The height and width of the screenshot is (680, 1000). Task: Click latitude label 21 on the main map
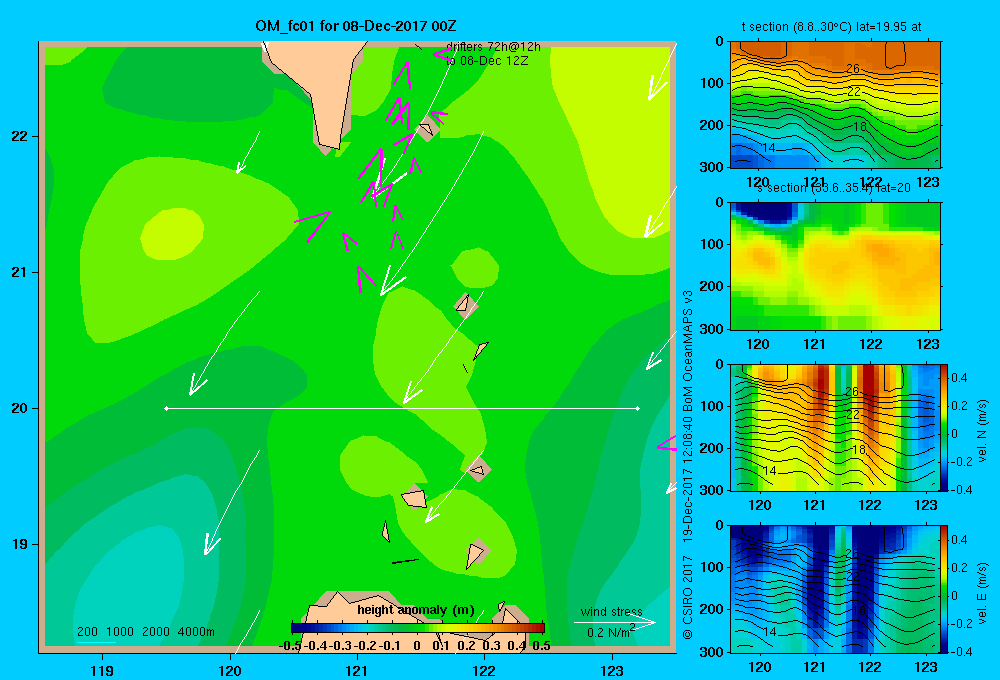tap(20, 272)
